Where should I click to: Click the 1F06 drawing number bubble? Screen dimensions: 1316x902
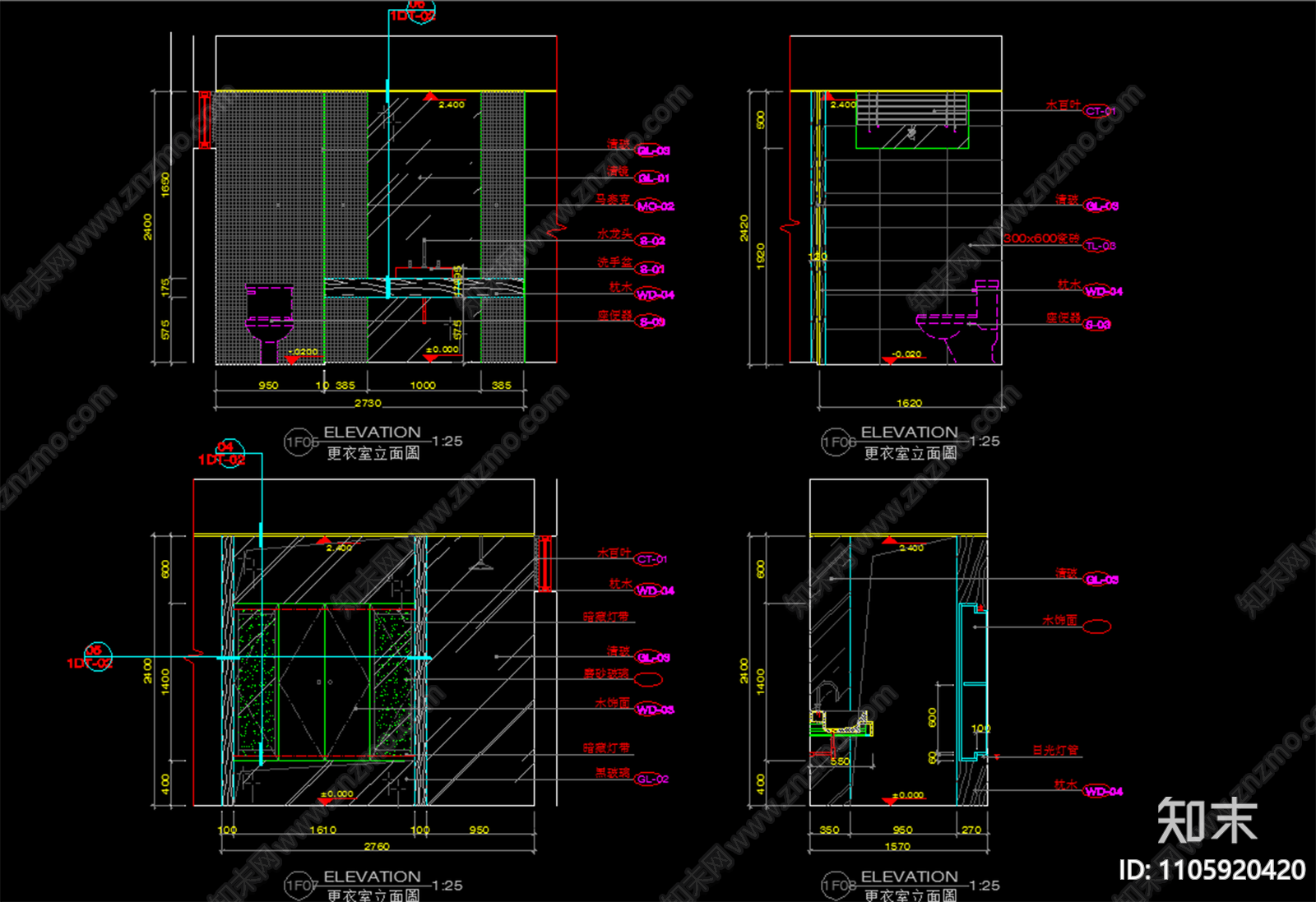pos(836,442)
